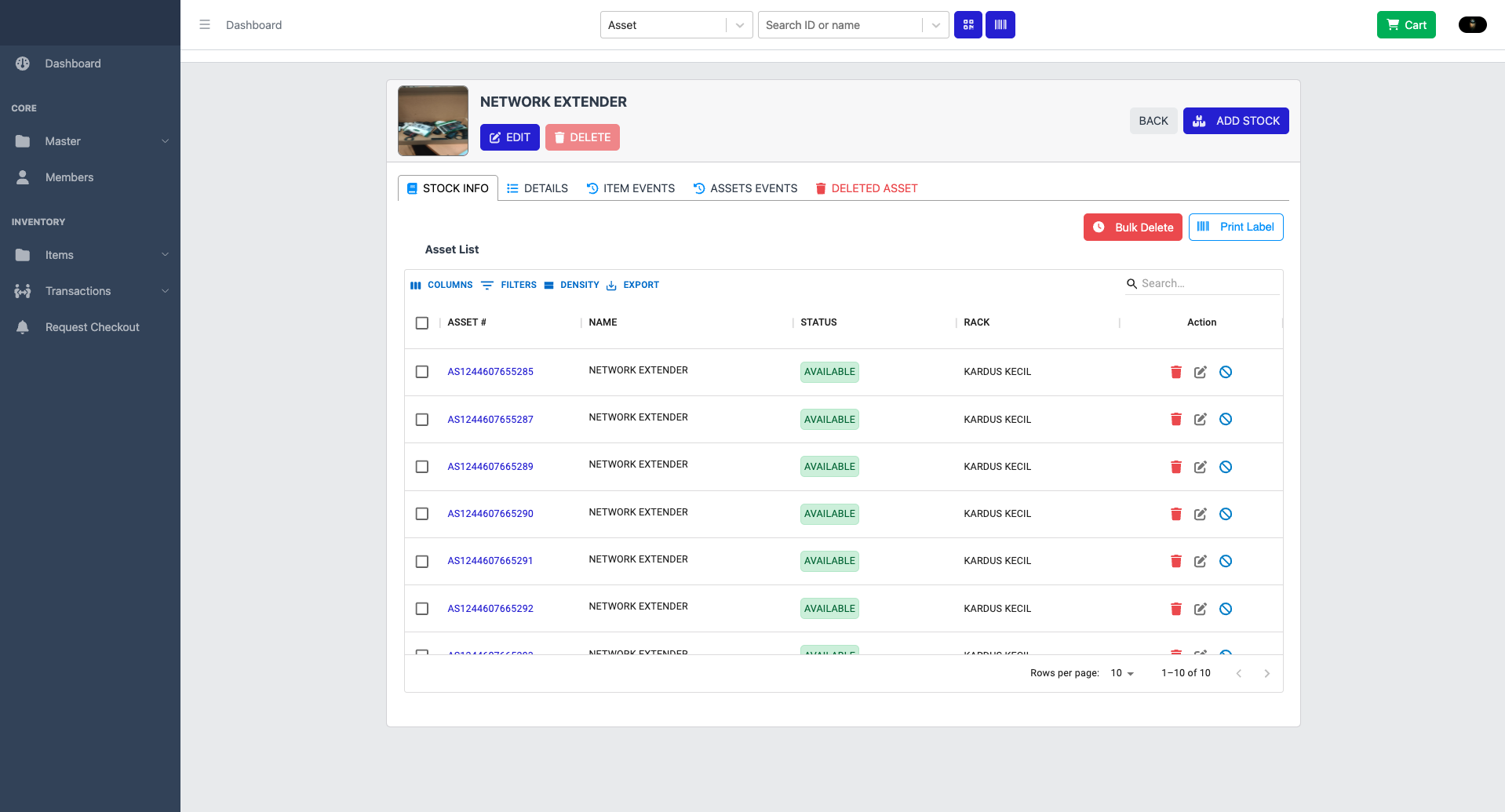Image resolution: width=1505 pixels, height=812 pixels.
Task: Click the QR code scan icon button
Action: [x=967, y=25]
